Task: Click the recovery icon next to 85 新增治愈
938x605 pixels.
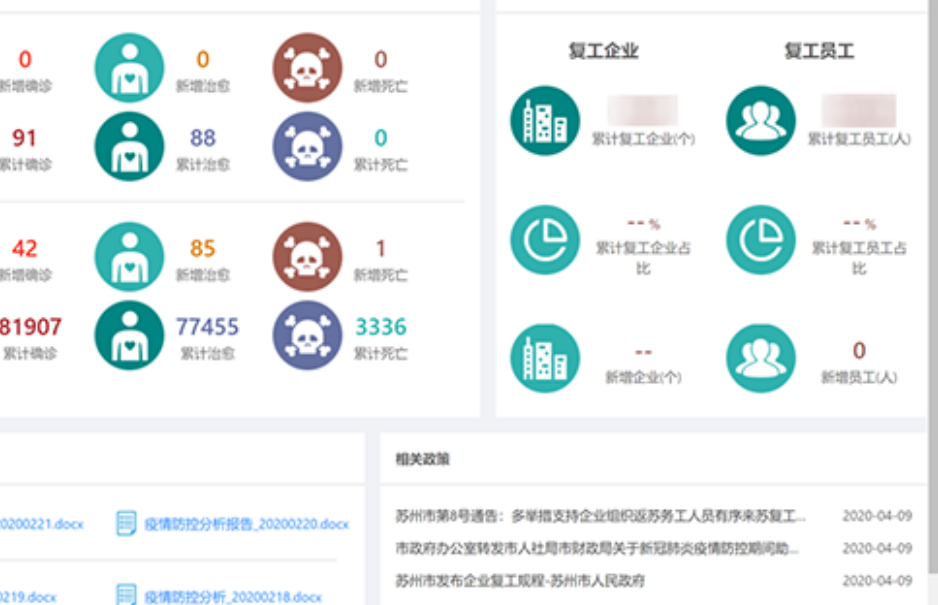Action: 128,256
